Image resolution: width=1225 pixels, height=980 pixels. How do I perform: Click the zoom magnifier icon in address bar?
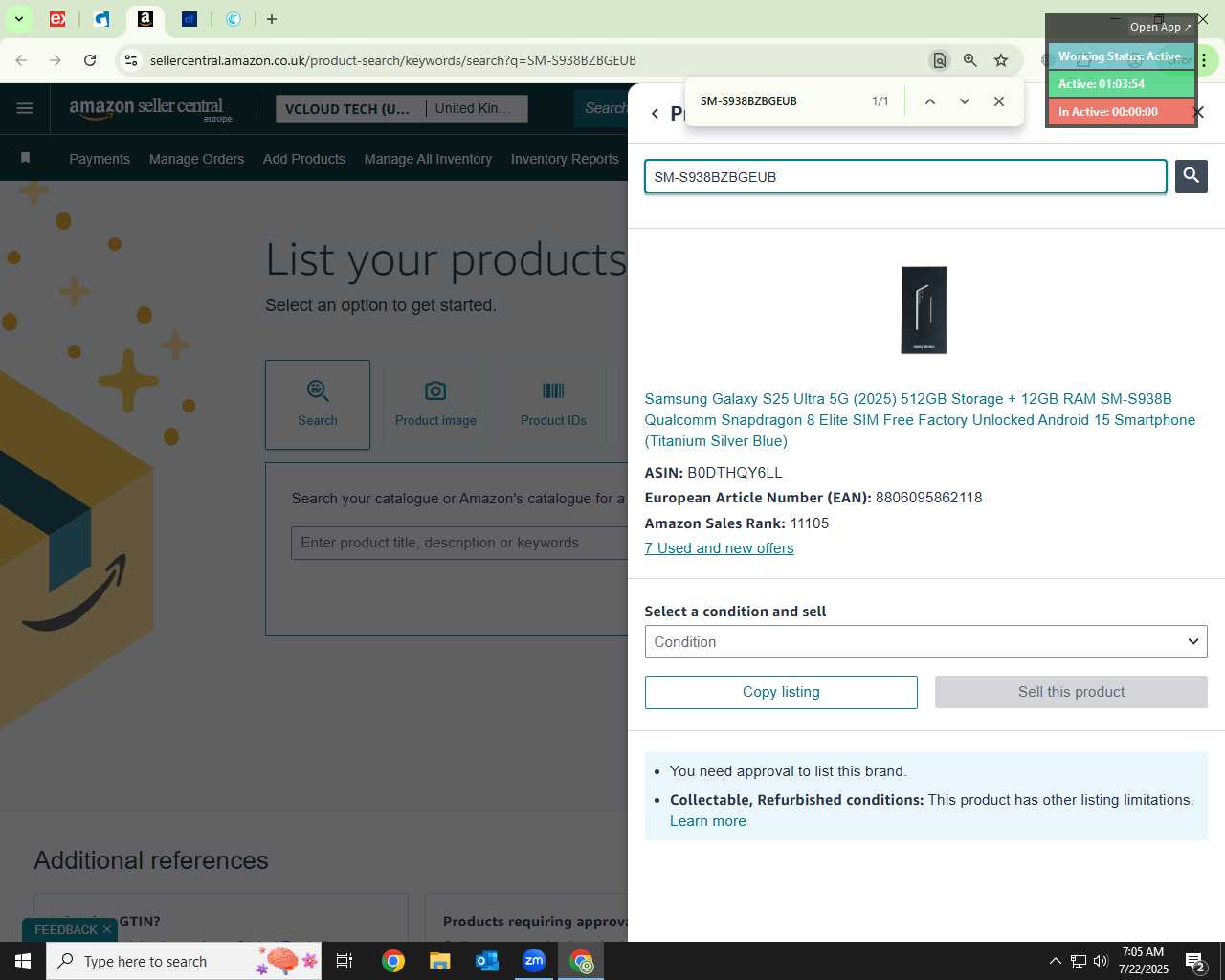point(970,60)
